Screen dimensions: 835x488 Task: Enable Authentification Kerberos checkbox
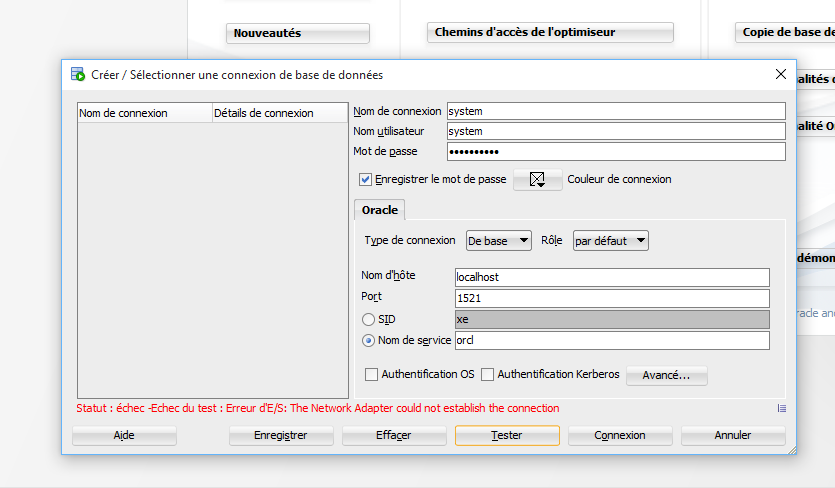point(488,375)
